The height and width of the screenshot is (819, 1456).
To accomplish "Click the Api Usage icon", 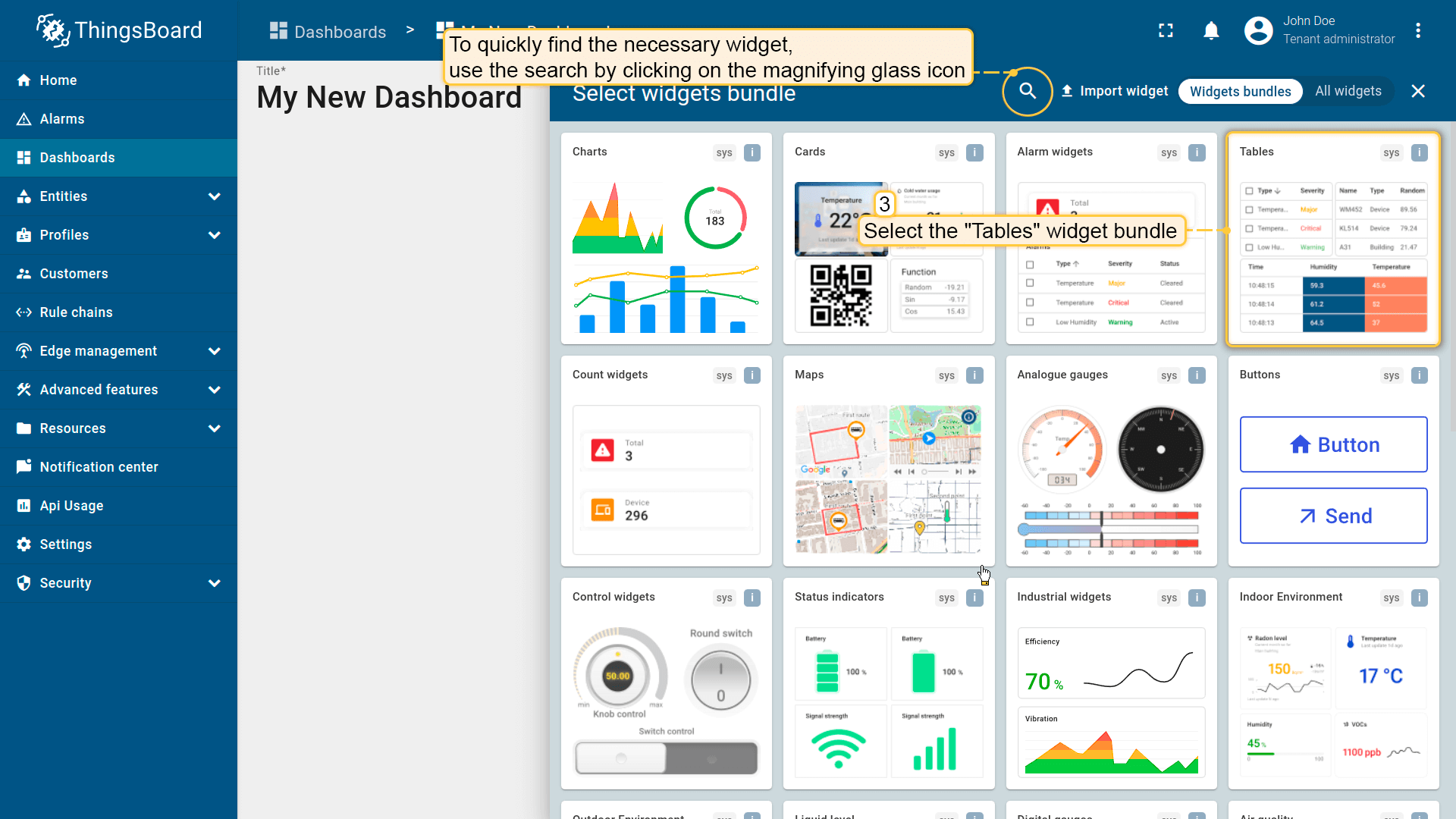I will 24,506.
